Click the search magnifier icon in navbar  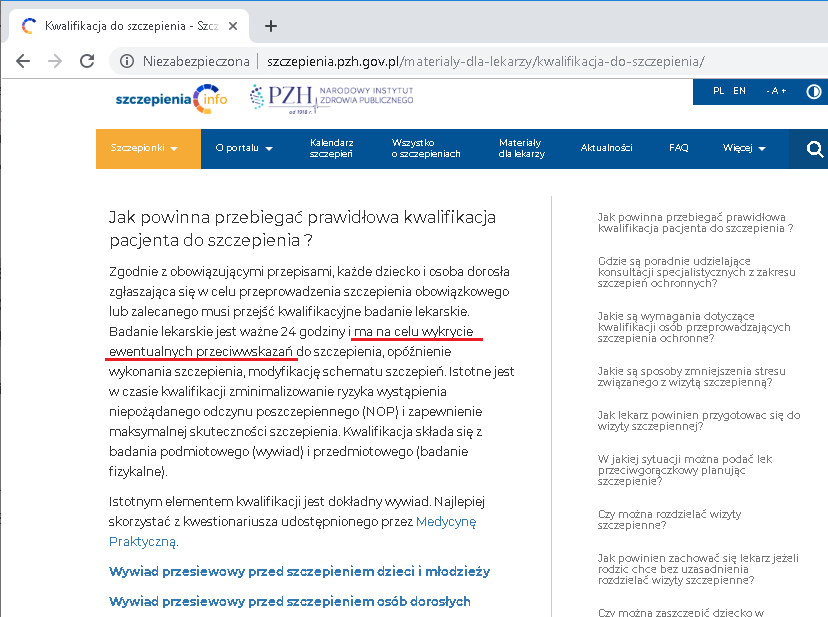point(815,149)
